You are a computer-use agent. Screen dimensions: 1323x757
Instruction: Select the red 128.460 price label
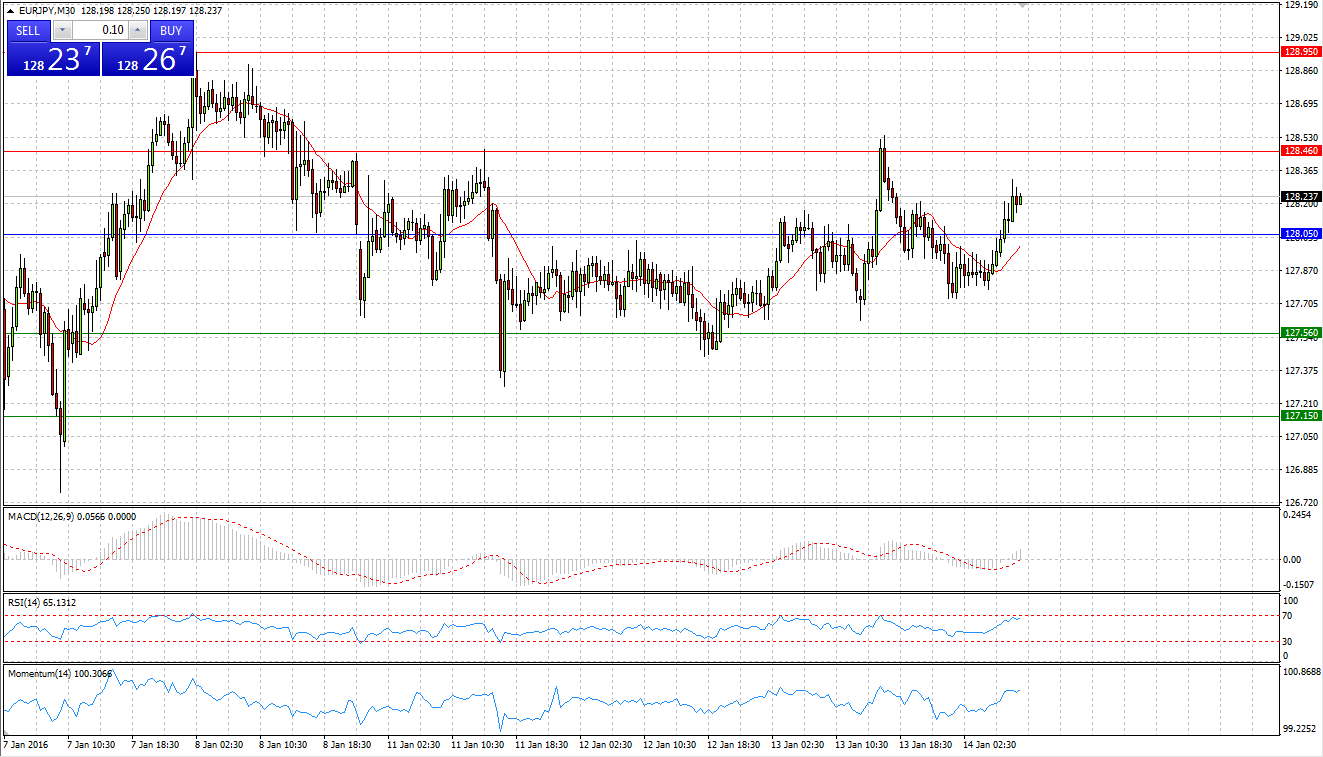point(1301,151)
